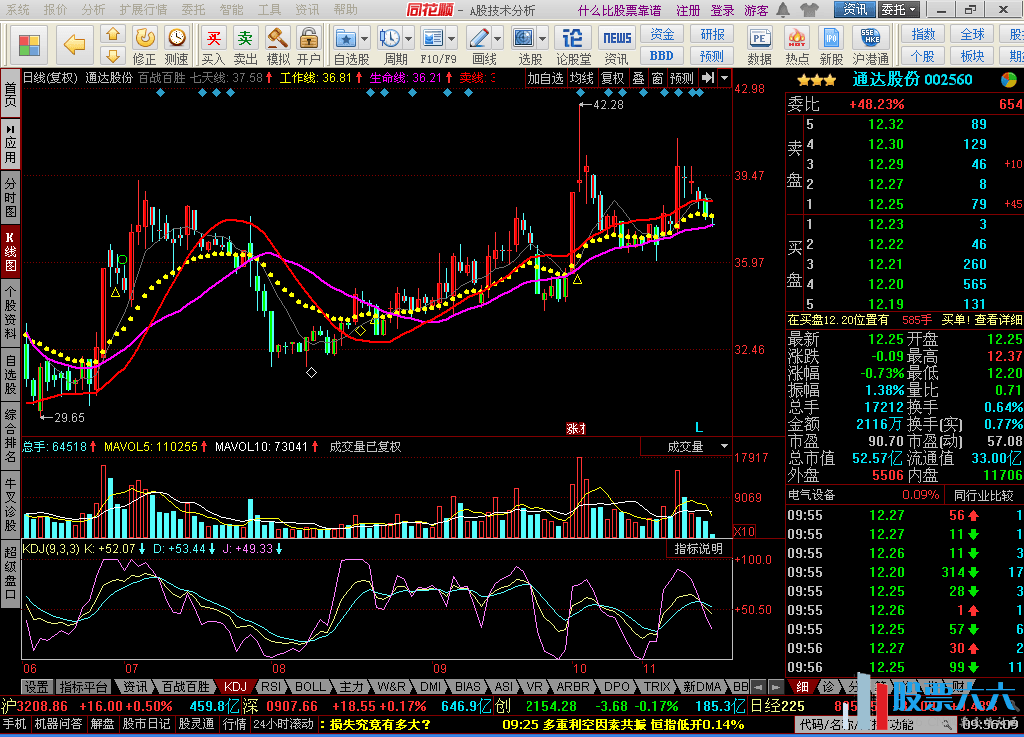Screen dimensions: 1024x737
Task: Click the pie chart icon beside 002560
Action: (x=1008, y=80)
